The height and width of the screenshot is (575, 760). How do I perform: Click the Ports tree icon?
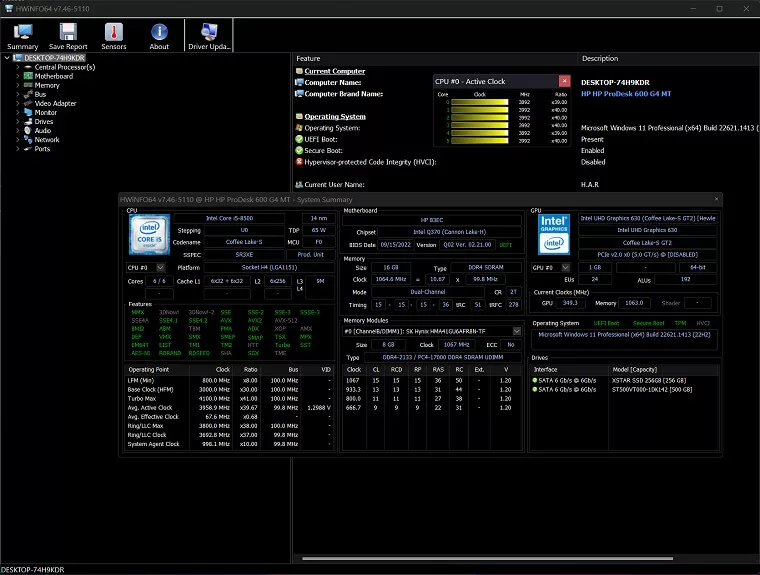(x=28, y=148)
